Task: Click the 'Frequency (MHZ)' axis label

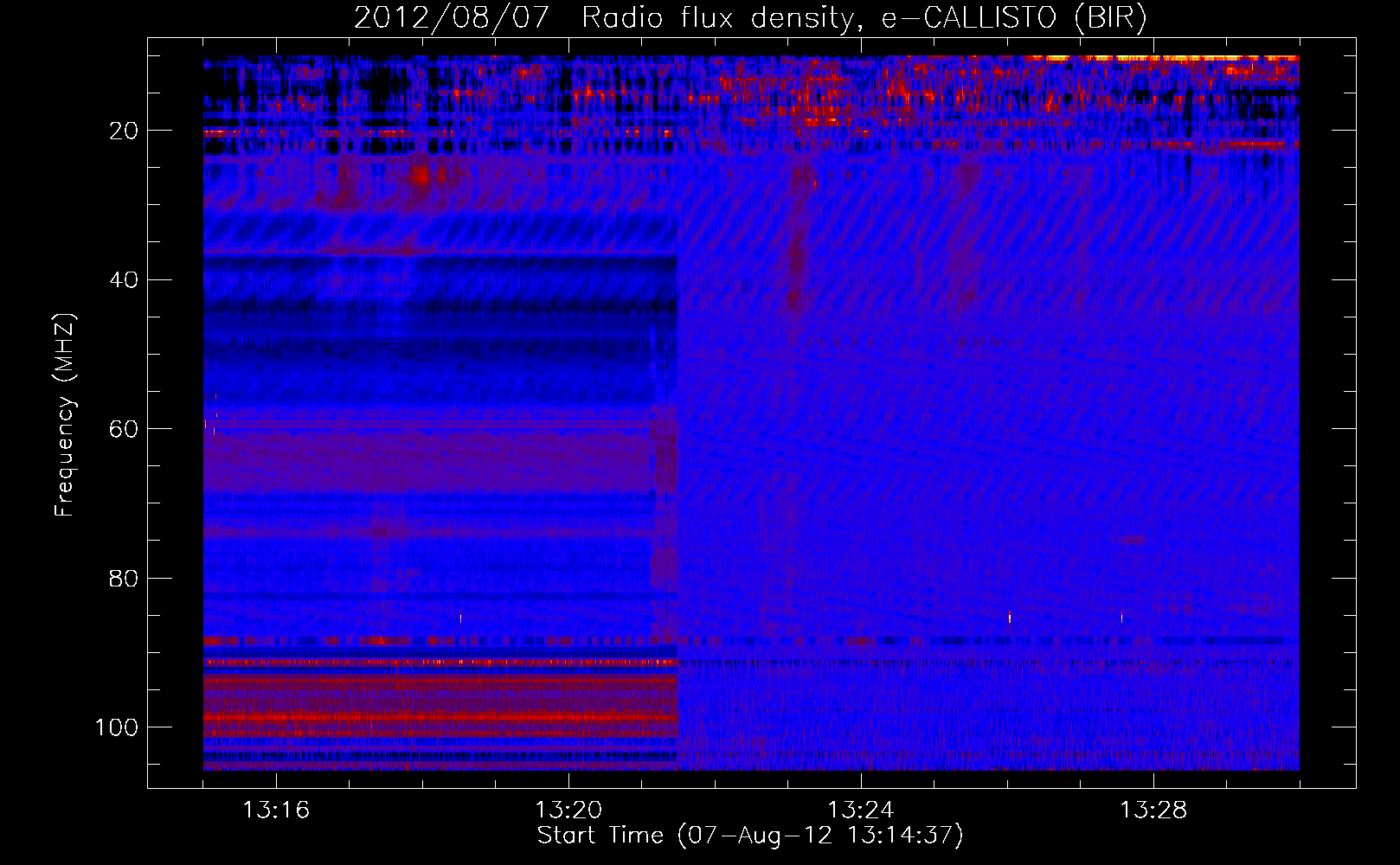Action: click(x=65, y=415)
